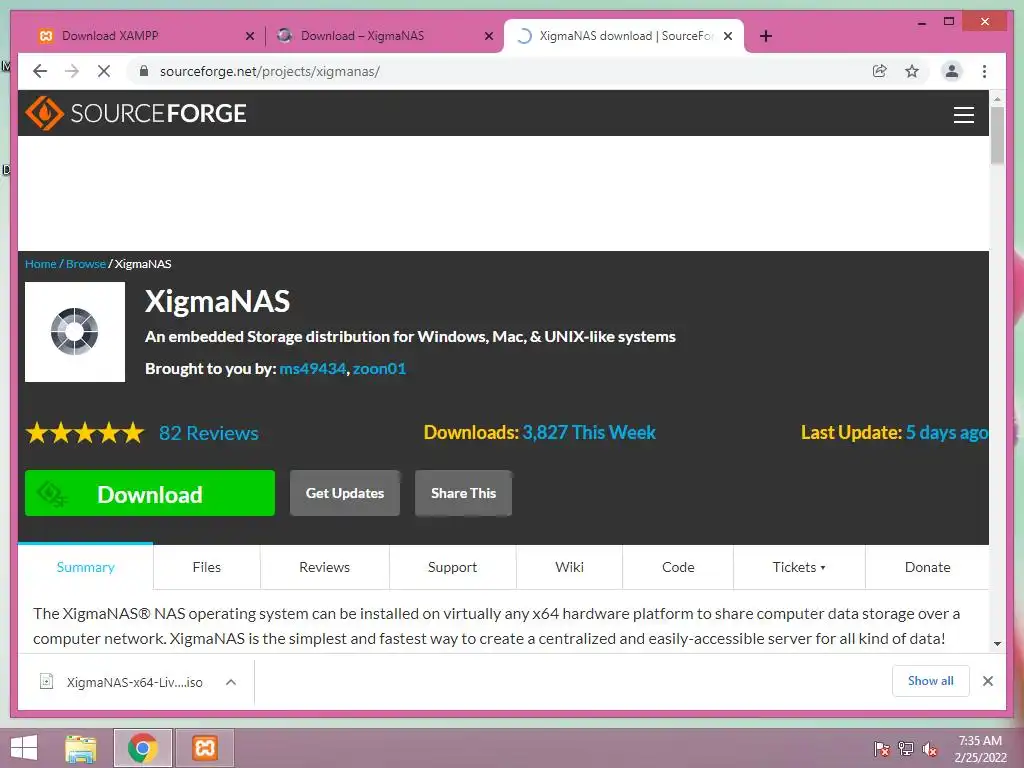Click the page vertical scrollbar thumb

pyautogui.click(x=997, y=135)
